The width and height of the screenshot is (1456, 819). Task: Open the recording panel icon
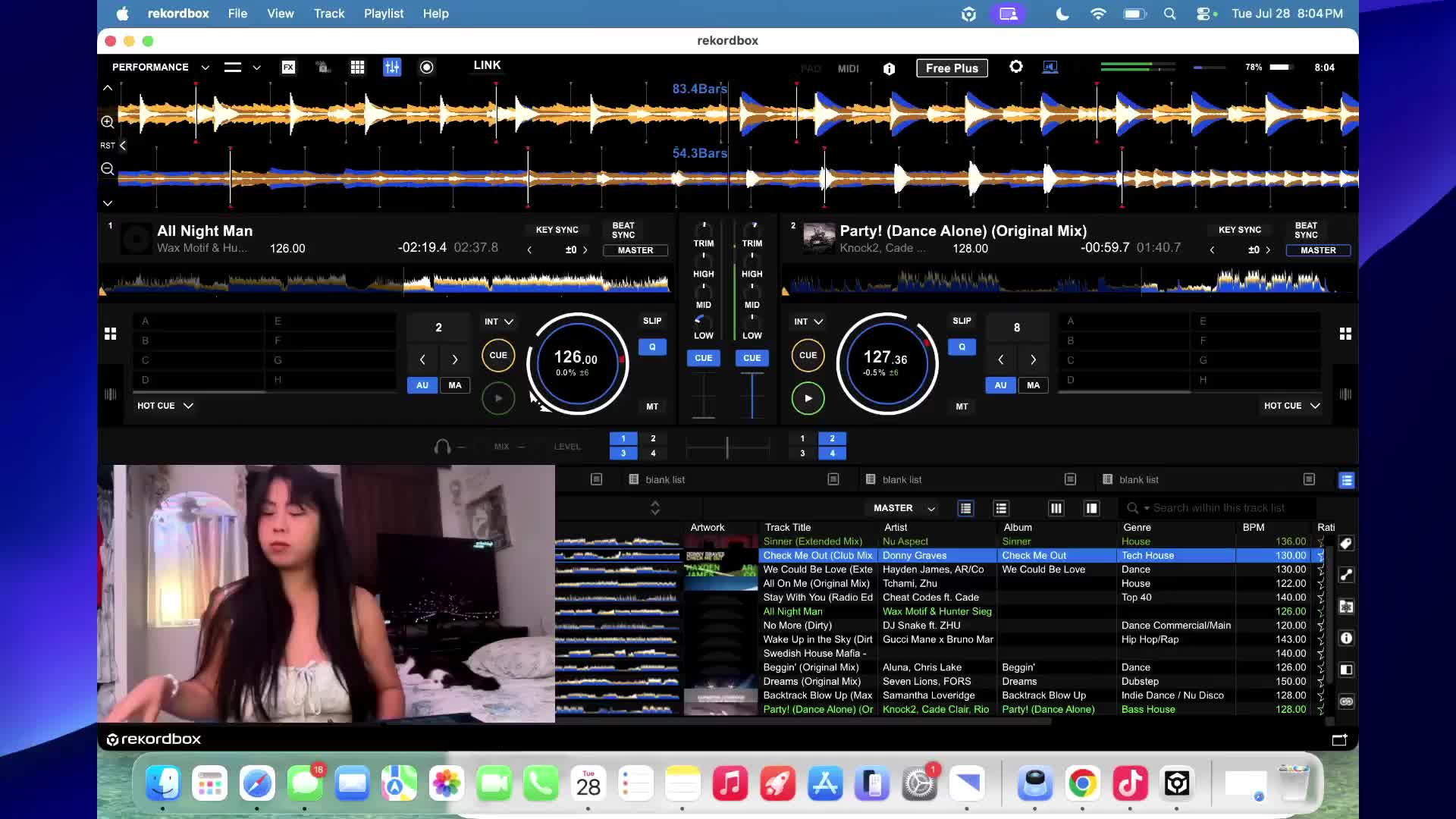click(427, 67)
